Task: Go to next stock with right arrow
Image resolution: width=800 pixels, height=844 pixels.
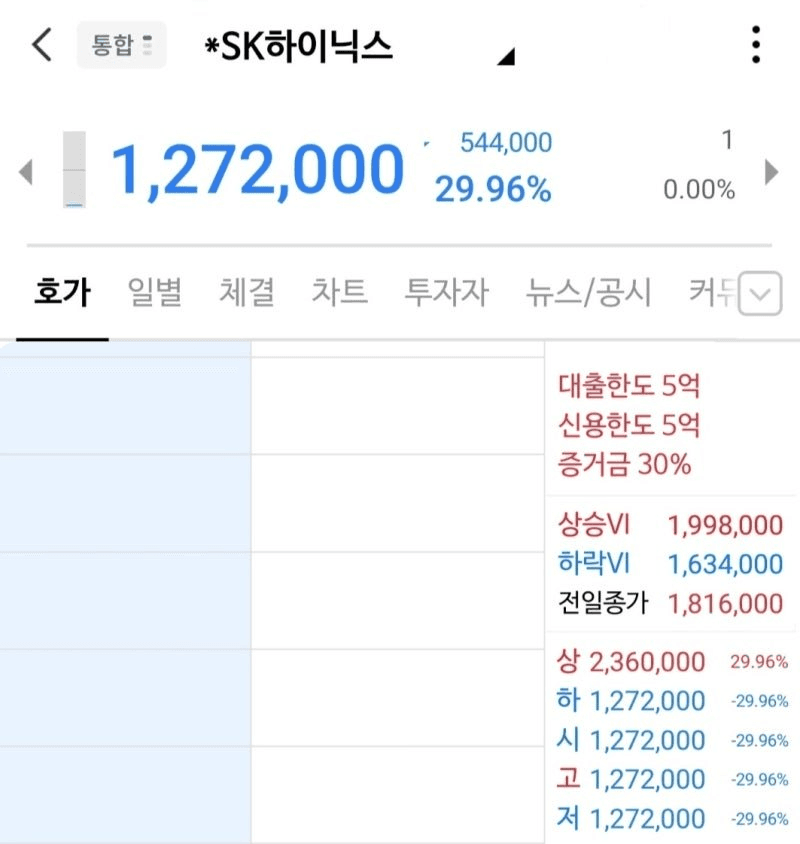Action: click(x=771, y=172)
